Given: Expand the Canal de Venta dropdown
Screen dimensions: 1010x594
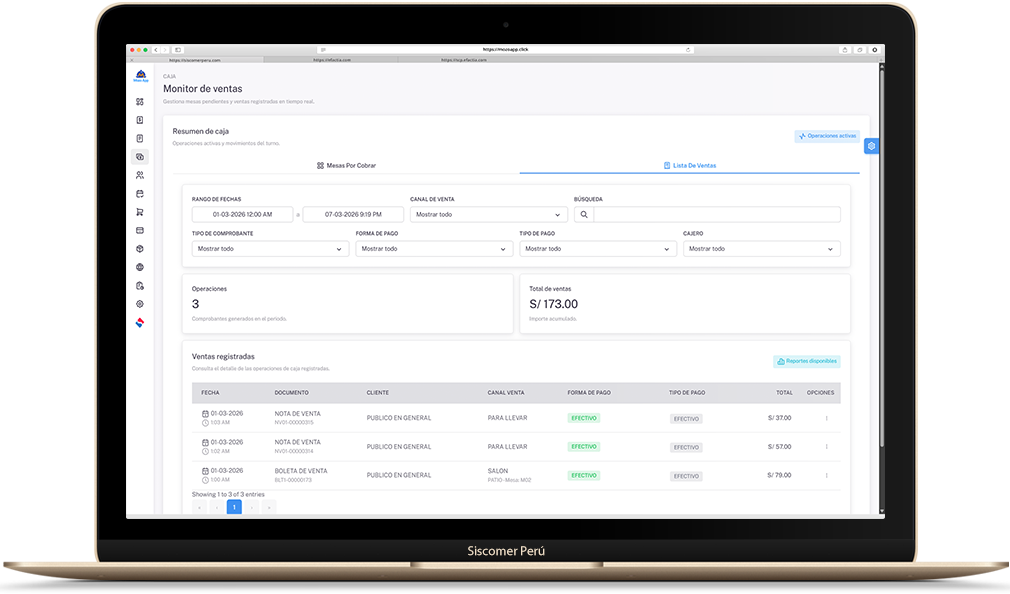Looking at the screenshot, I should pyautogui.click(x=489, y=214).
